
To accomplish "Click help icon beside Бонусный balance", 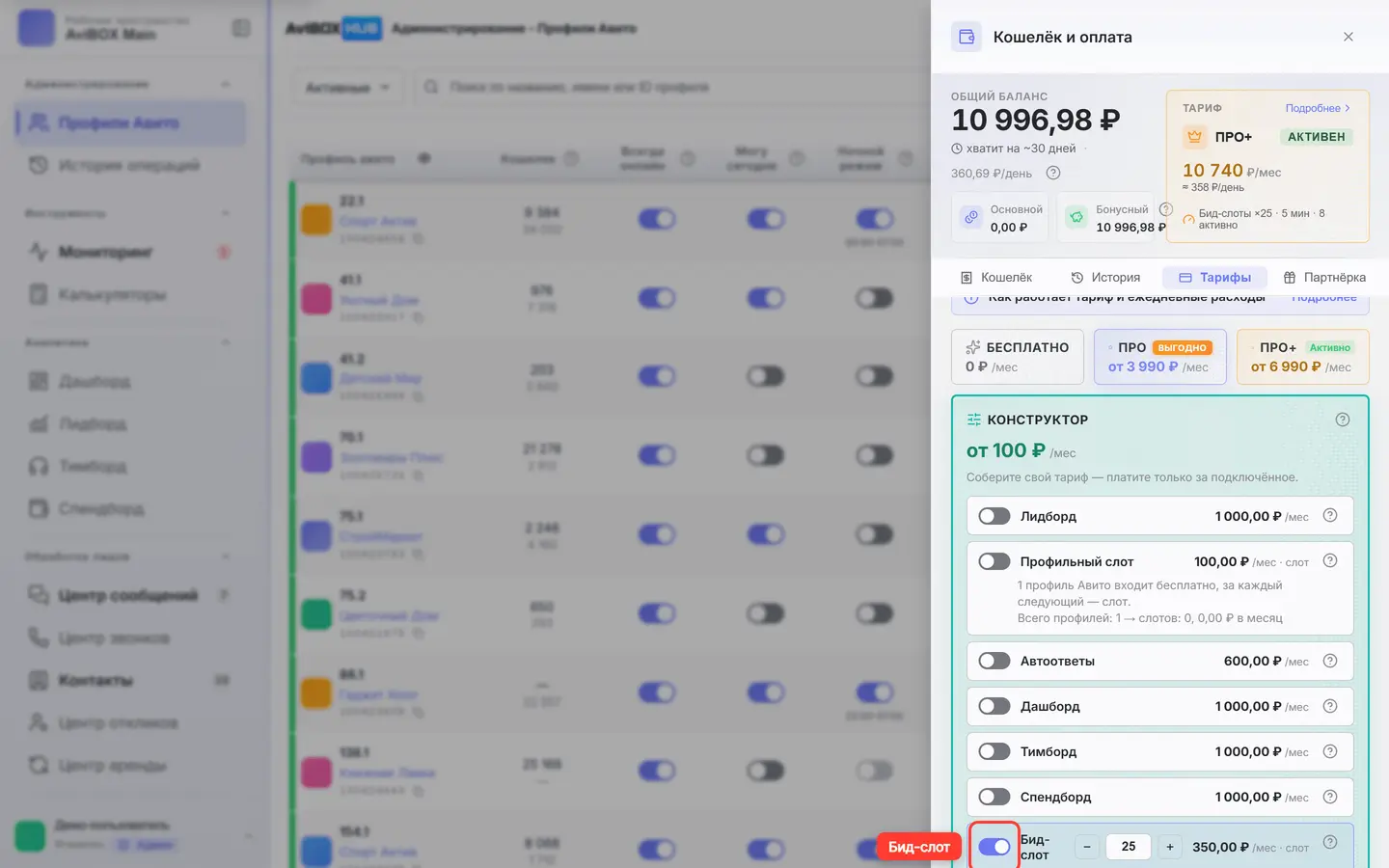I will (x=1165, y=209).
